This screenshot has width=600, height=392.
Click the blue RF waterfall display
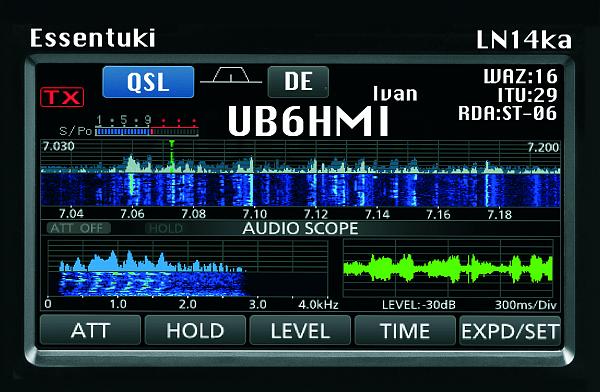click(300, 190)
